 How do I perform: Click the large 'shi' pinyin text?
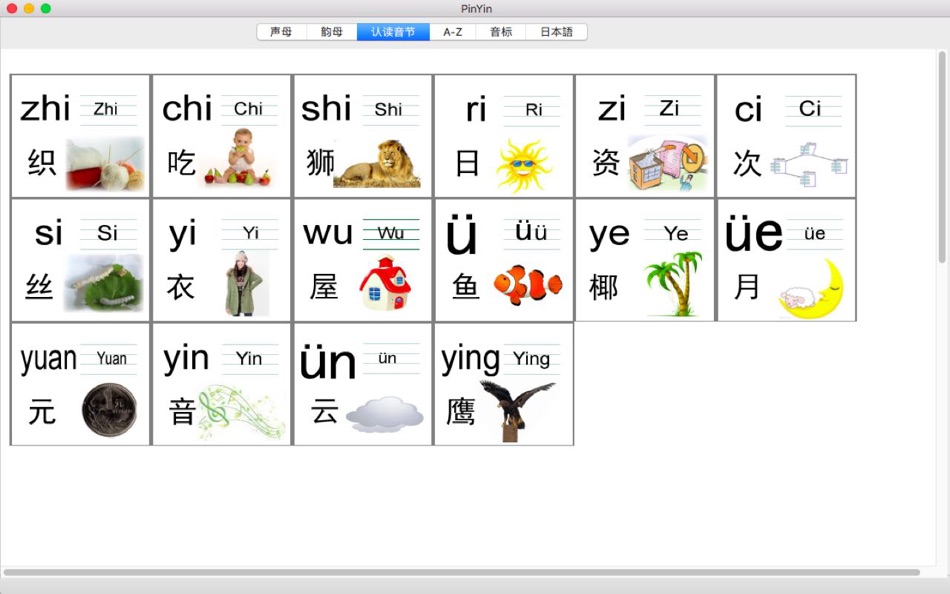[x=326, y=108]
